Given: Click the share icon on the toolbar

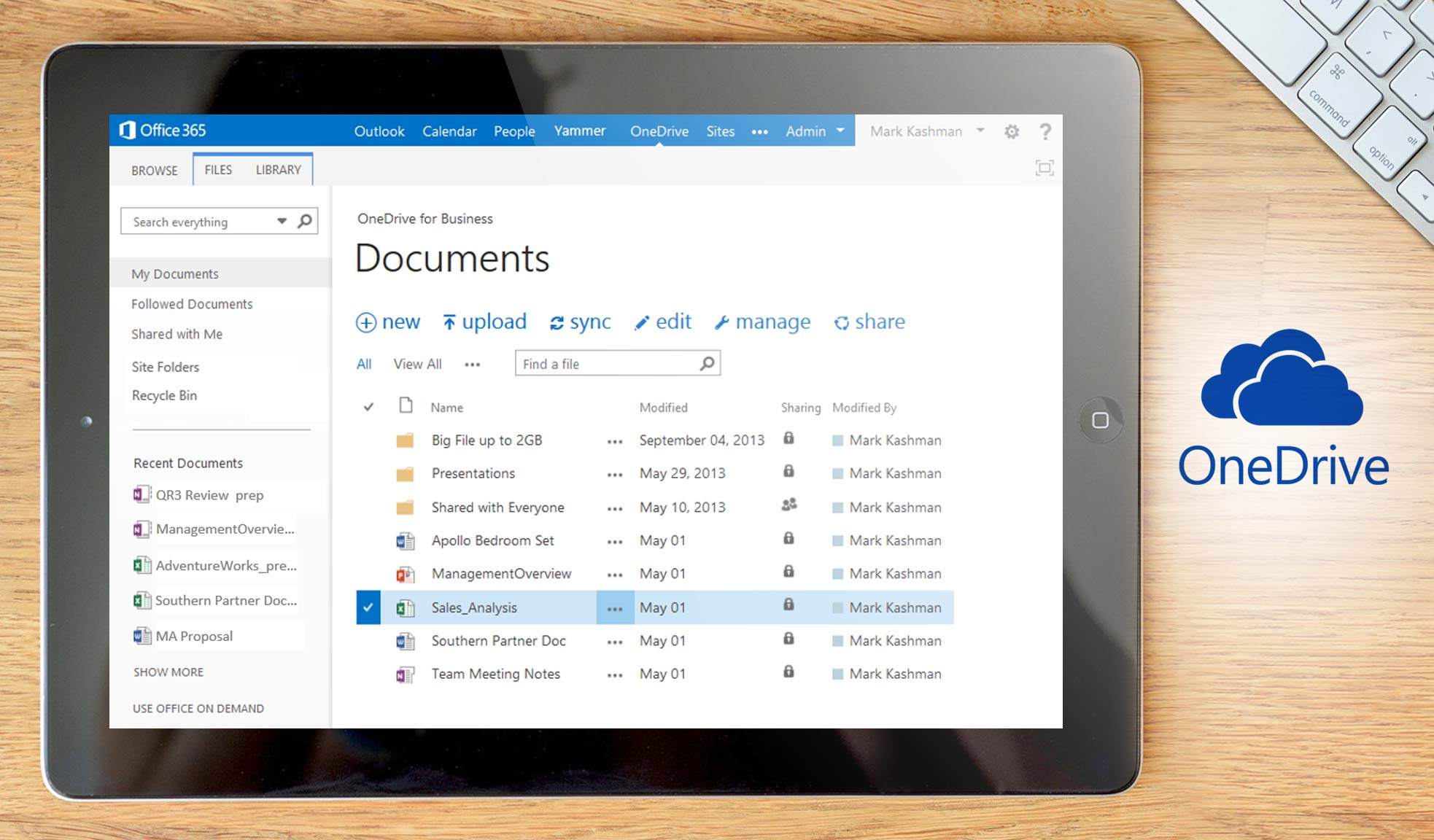Looking at the screenshot, I should [842, 322].
